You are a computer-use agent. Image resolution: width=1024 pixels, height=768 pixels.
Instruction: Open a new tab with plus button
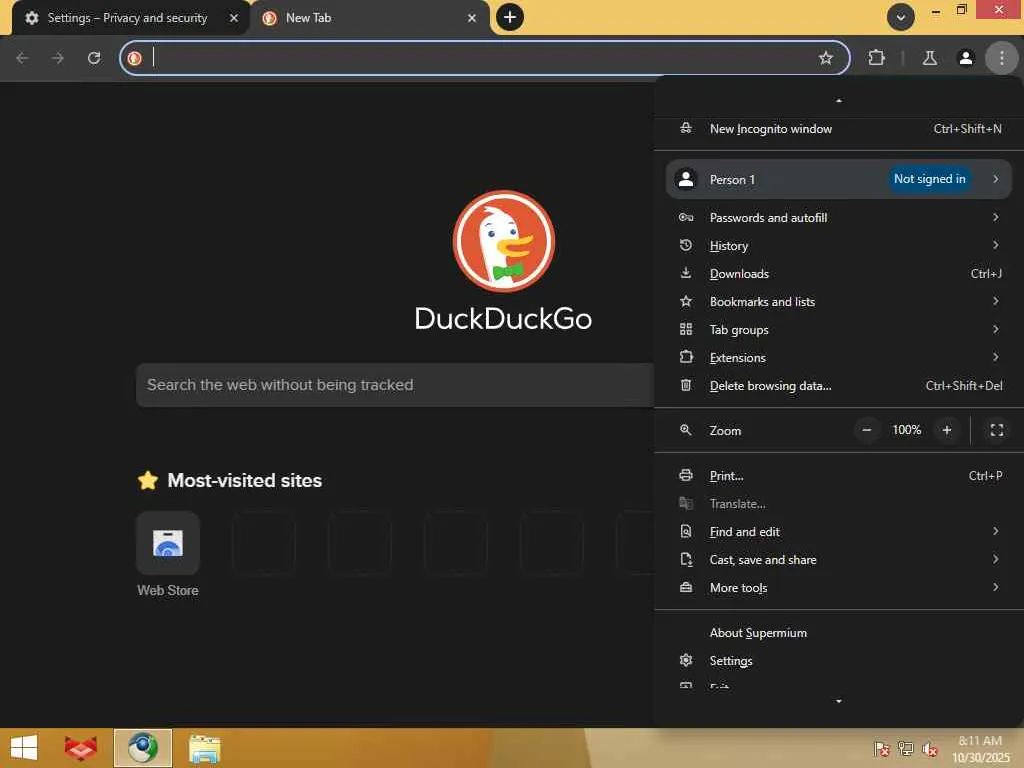pos(509,17)
